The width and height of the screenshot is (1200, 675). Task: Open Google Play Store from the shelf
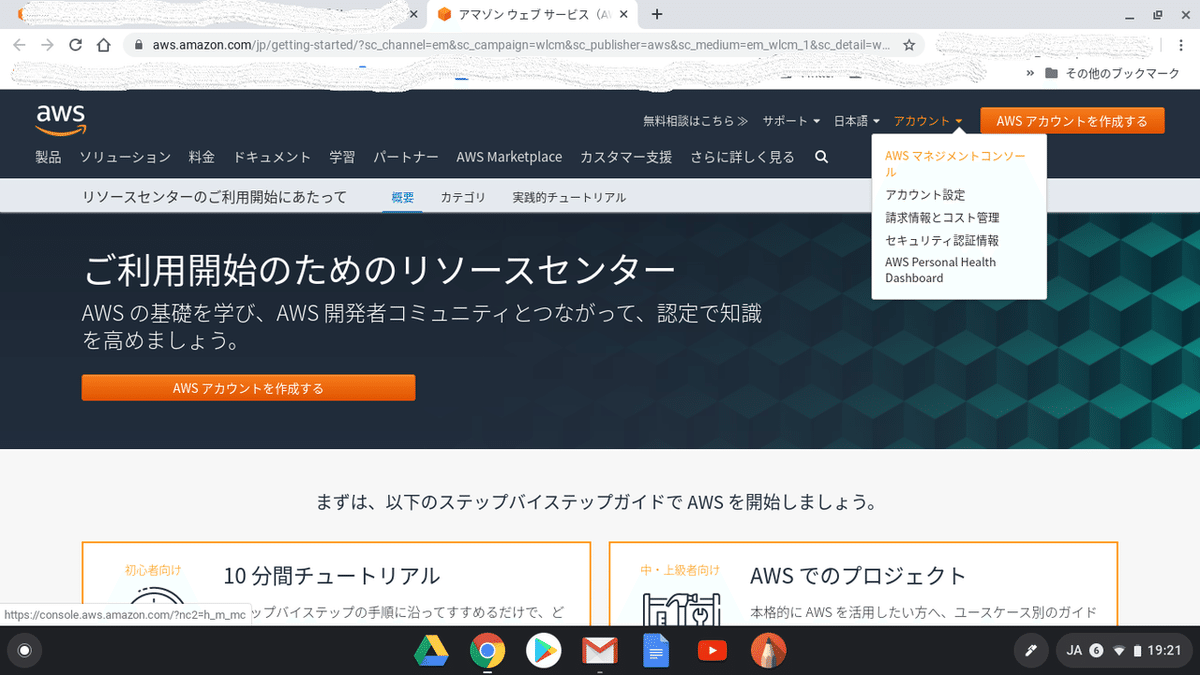(543, 651)
